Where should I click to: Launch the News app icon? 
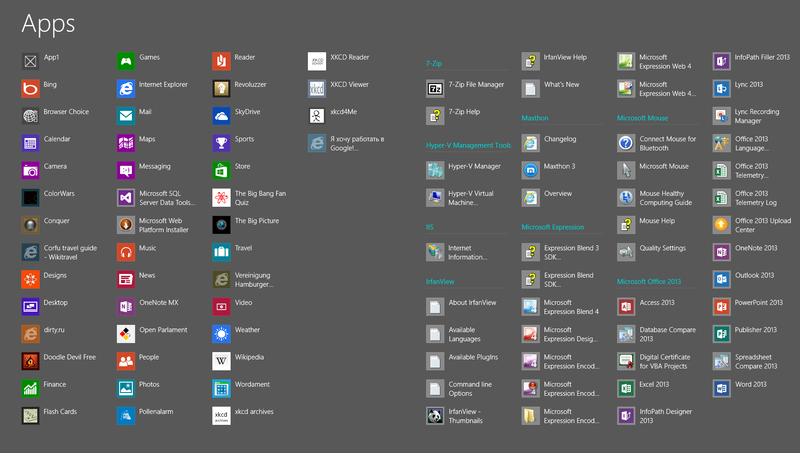(126, 280)
